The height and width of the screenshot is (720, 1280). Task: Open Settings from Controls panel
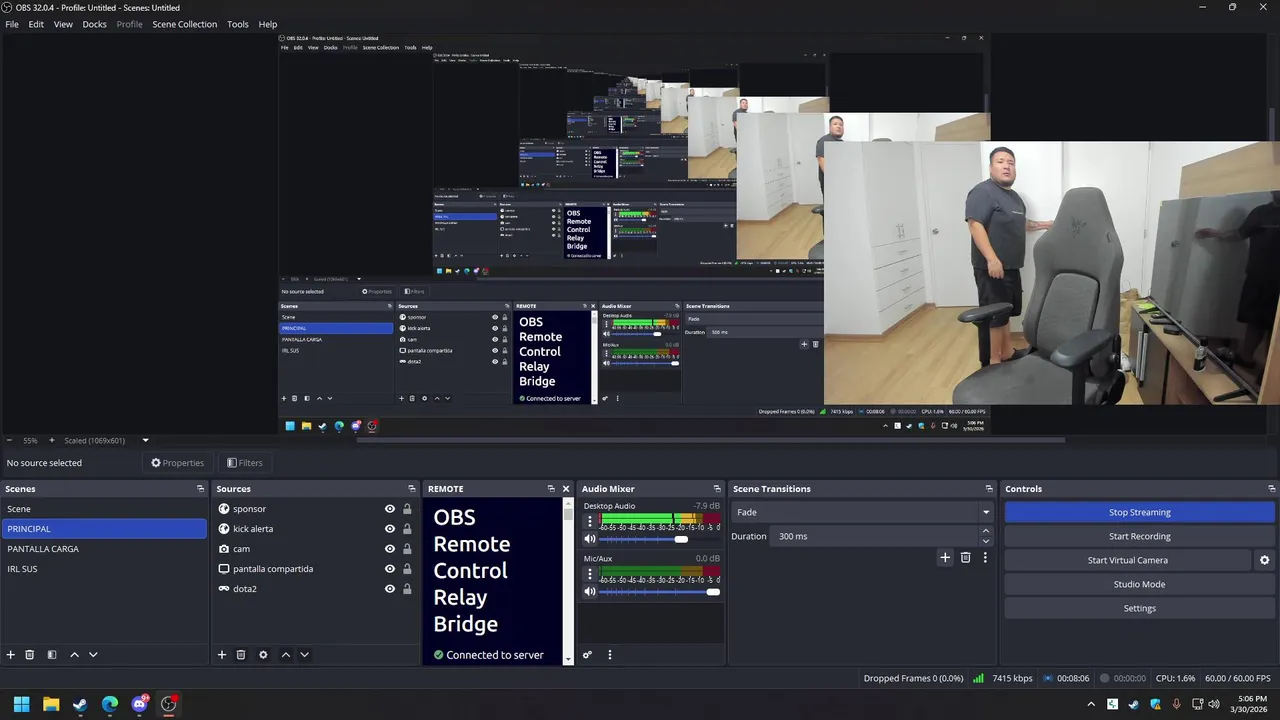(1139, 608)
